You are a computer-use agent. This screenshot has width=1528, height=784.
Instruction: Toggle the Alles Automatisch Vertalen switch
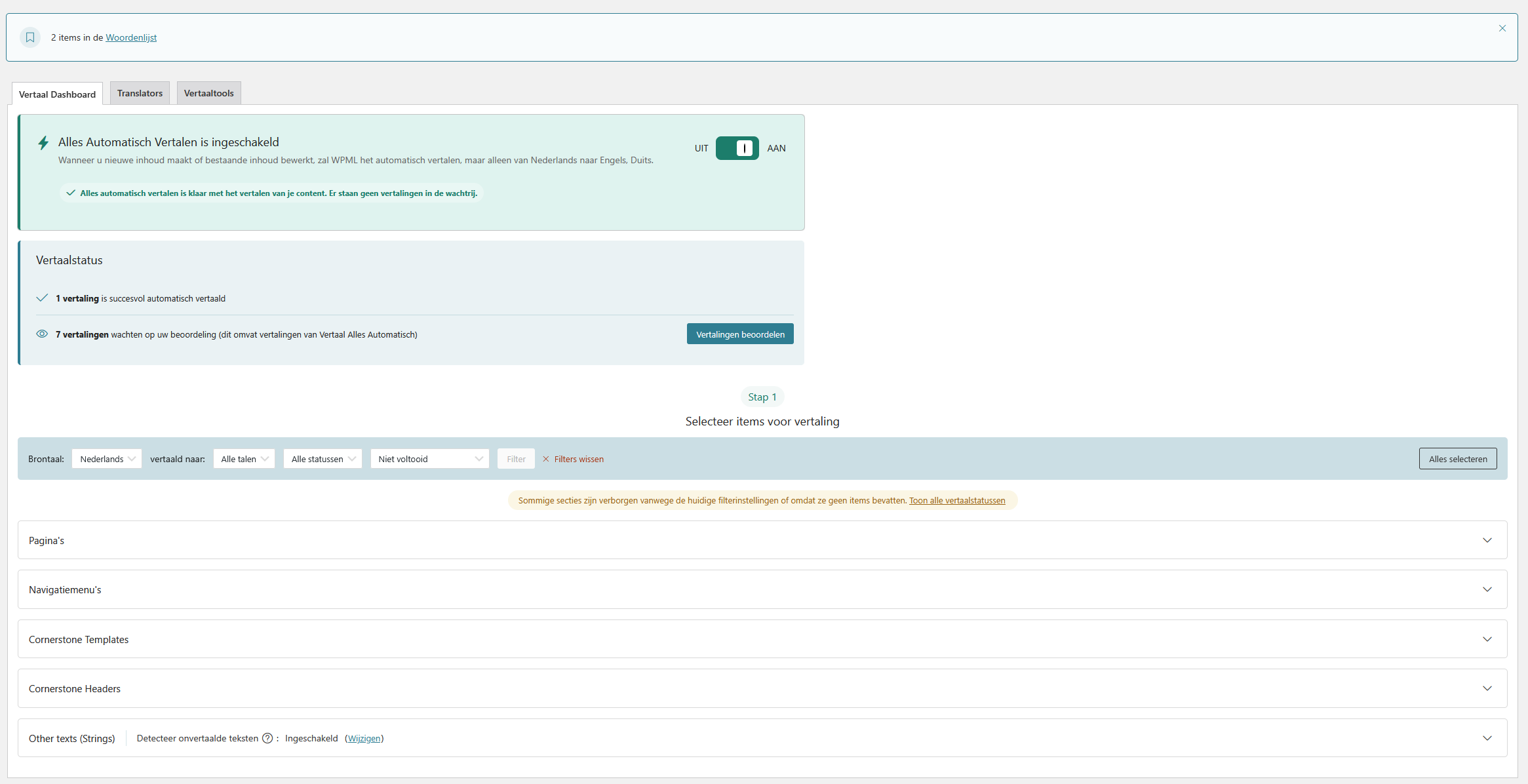point(737,148)
